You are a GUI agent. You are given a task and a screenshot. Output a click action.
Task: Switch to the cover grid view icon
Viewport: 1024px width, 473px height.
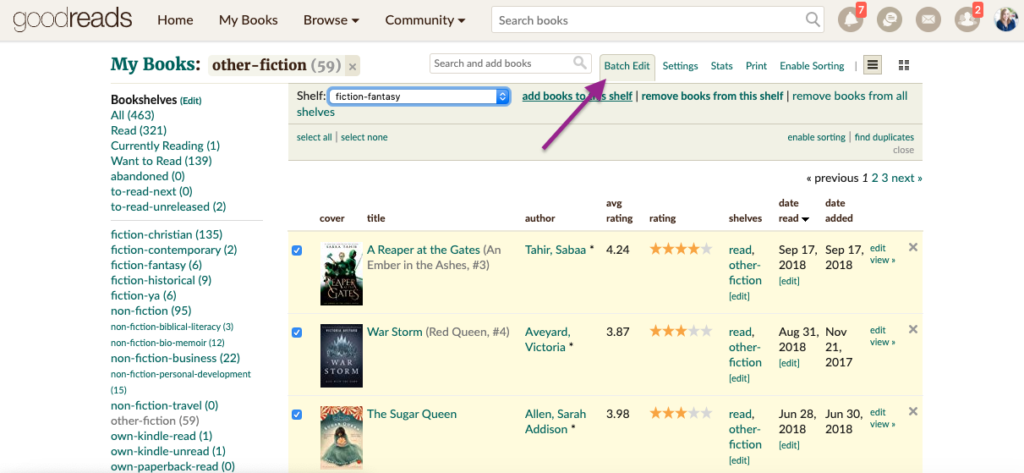tap(904, 65)
